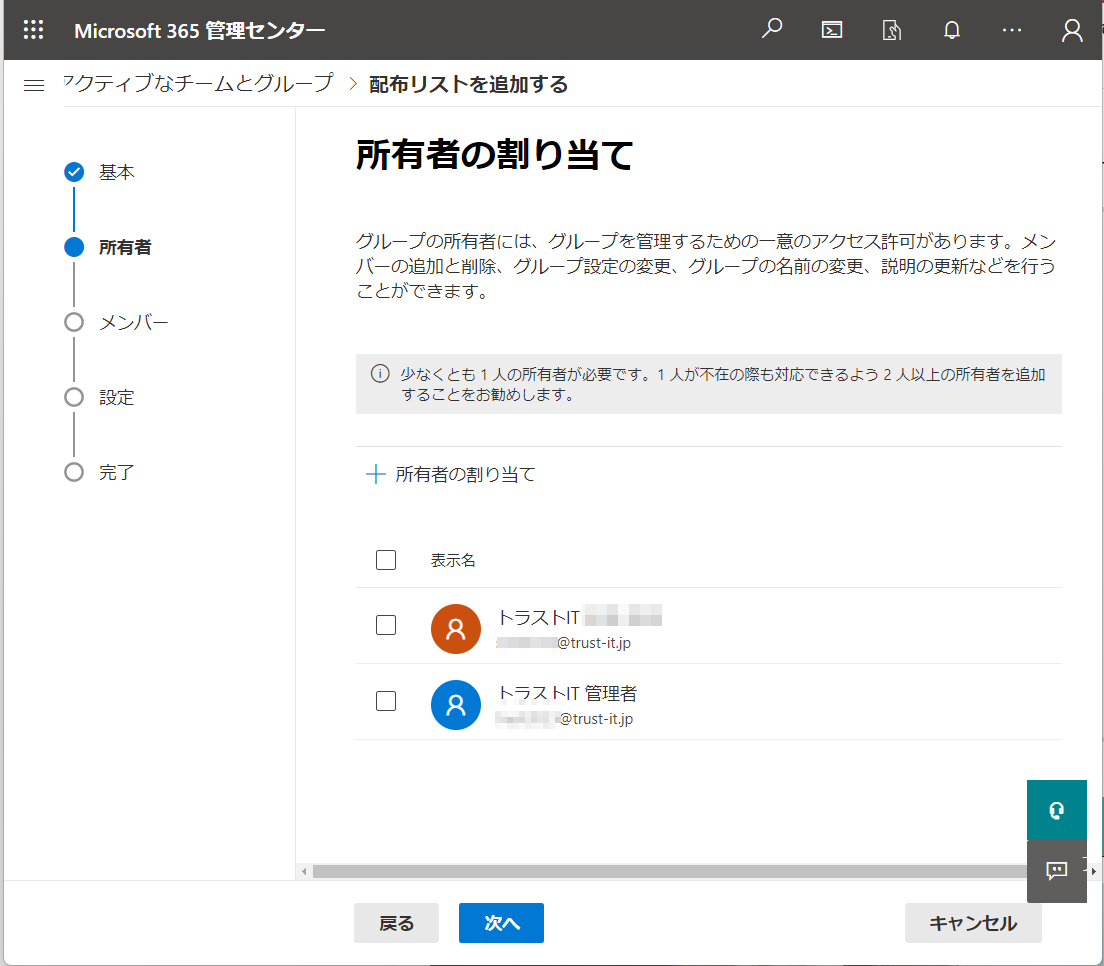Check the トラストIT 管理者 checkbox
This screenshot has width=1104, height=966.
tap(386, 701)
